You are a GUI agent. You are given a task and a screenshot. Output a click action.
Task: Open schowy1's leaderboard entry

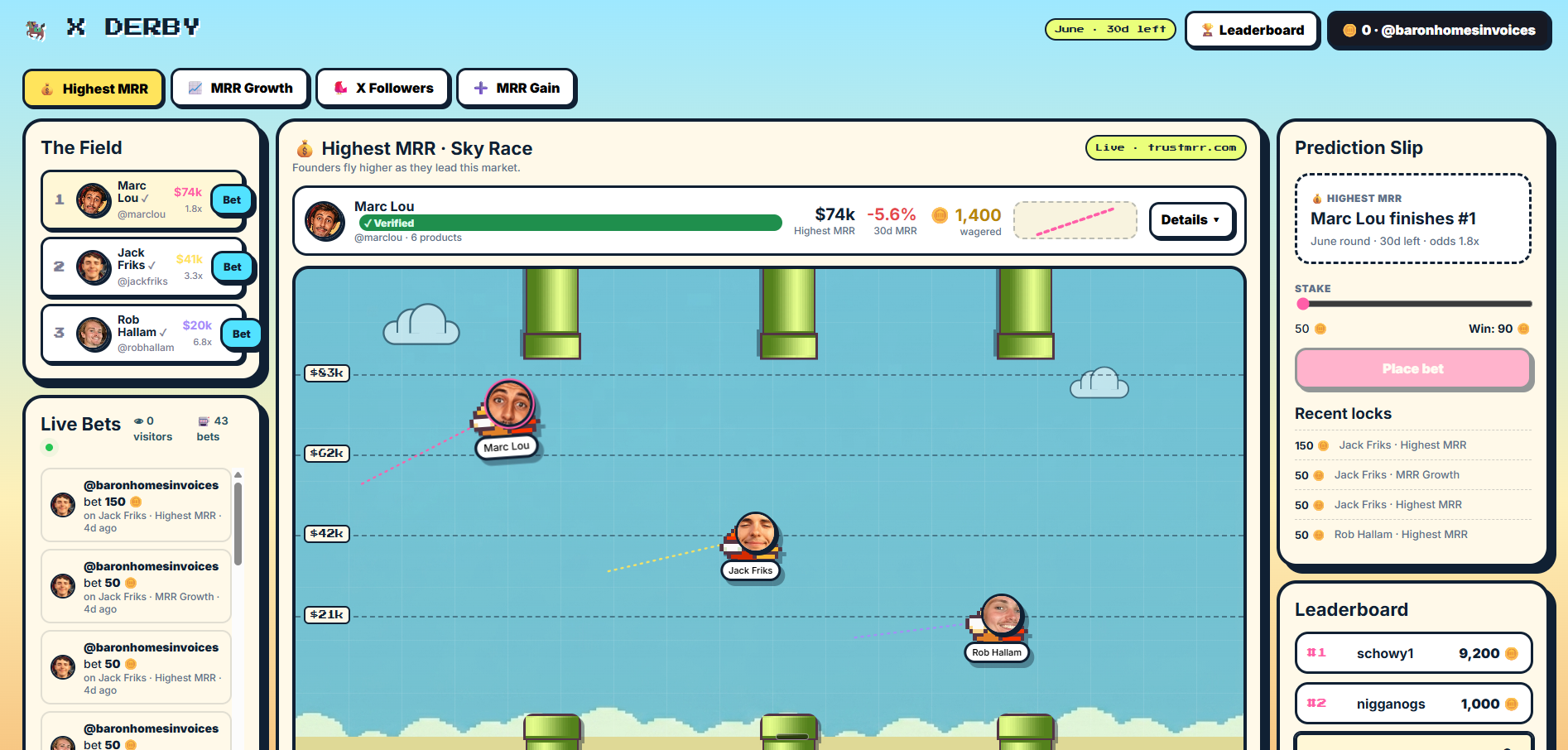coord(1413,653)
